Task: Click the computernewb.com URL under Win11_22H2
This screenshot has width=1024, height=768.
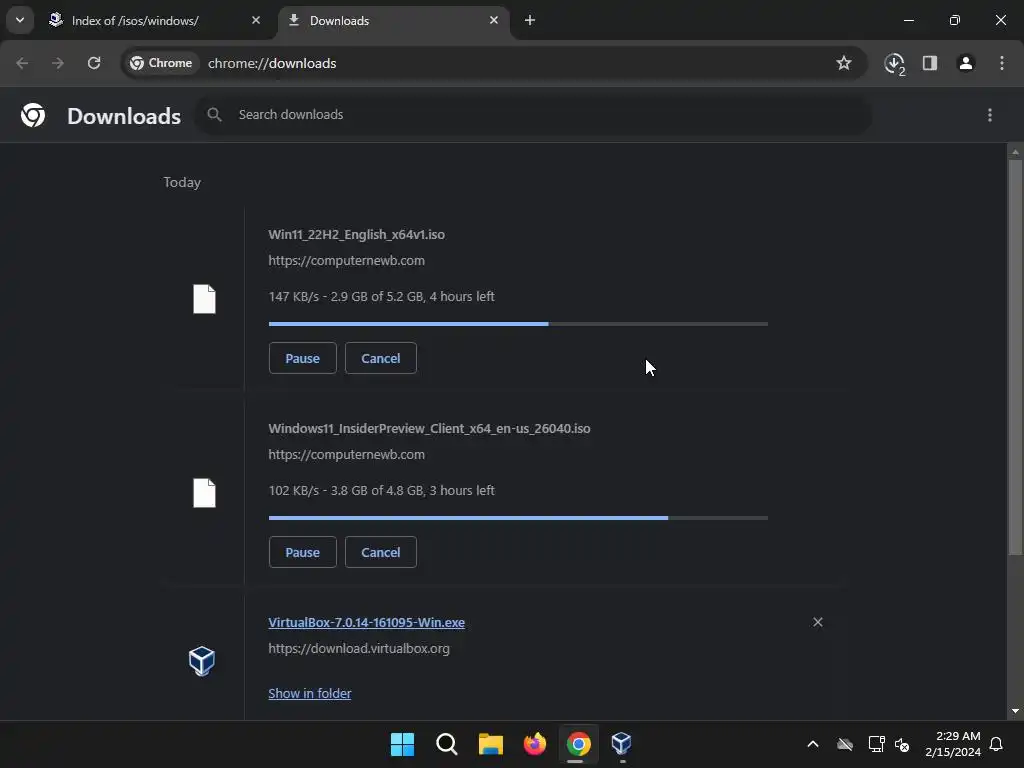Action: pyautogui.click(x=346, y=261)
